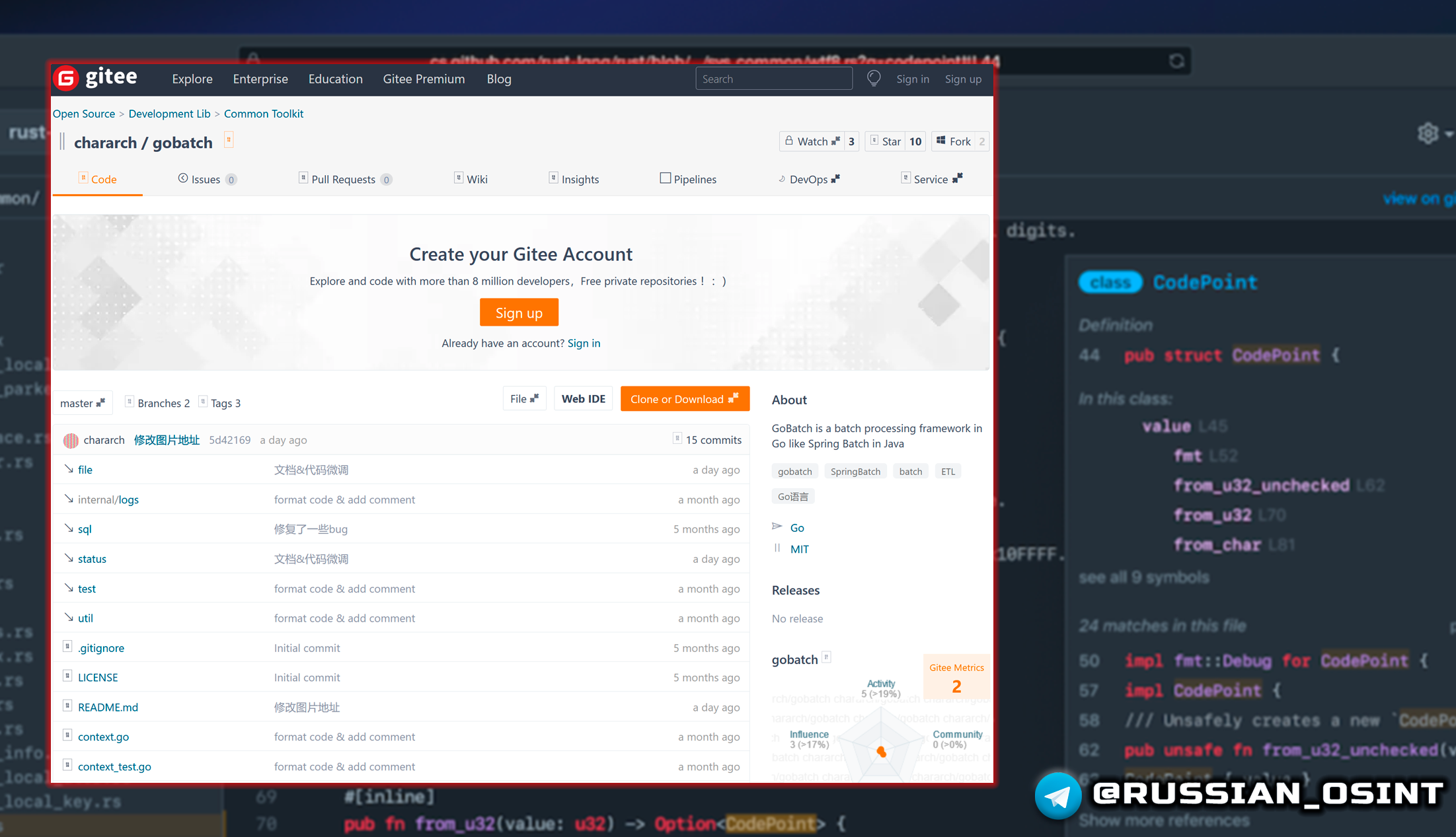Image resolution: width=1456 pixels, height=837 pixels.
Task: Expand the master branch dropdown
Action: [83, 403]
